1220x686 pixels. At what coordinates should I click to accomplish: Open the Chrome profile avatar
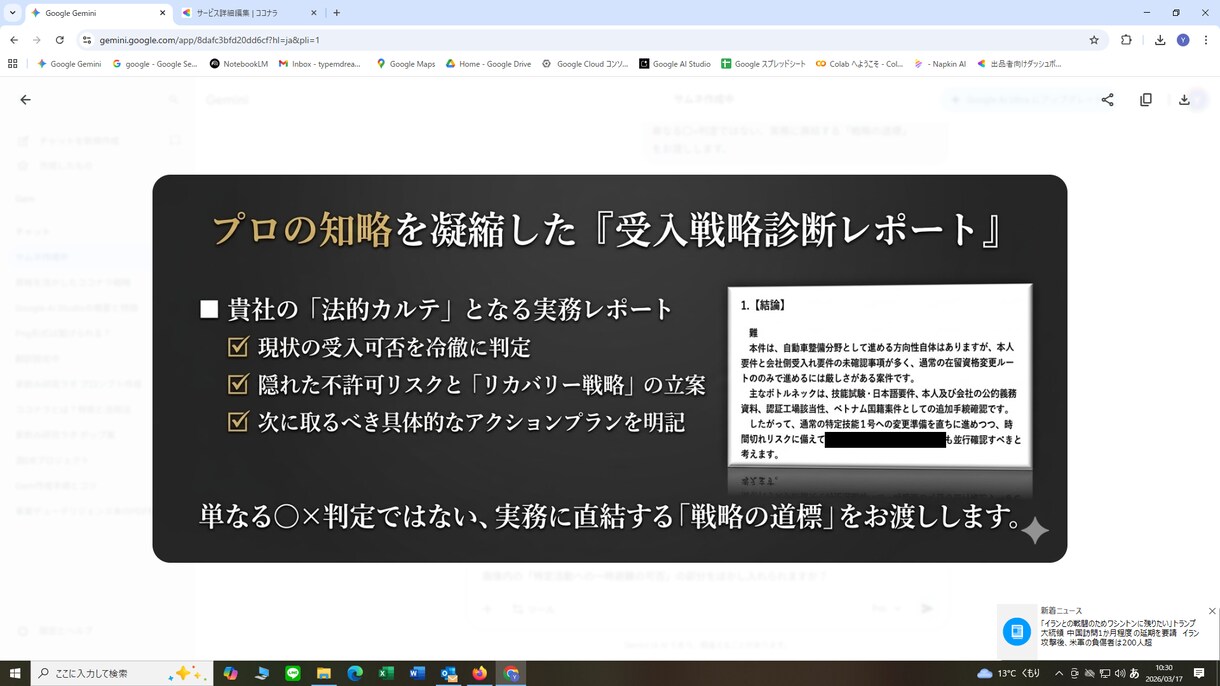[x=1183, y=40]
